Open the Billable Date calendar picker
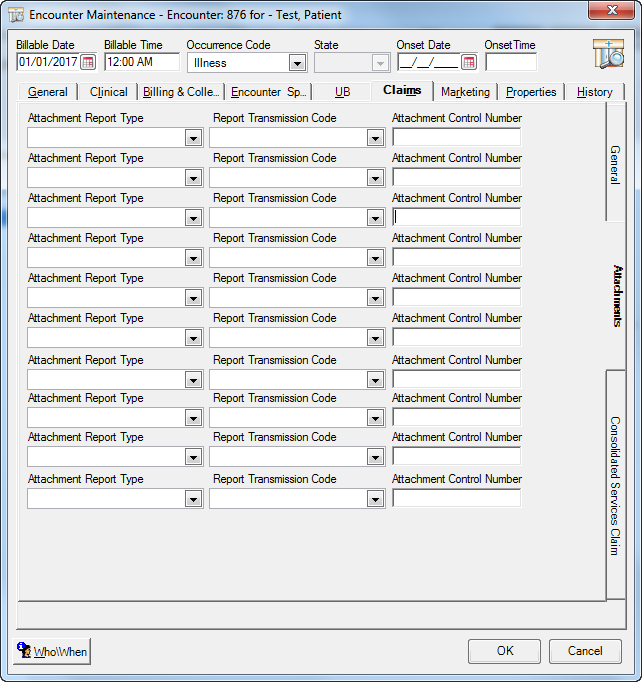 click(x=88, y=62)
